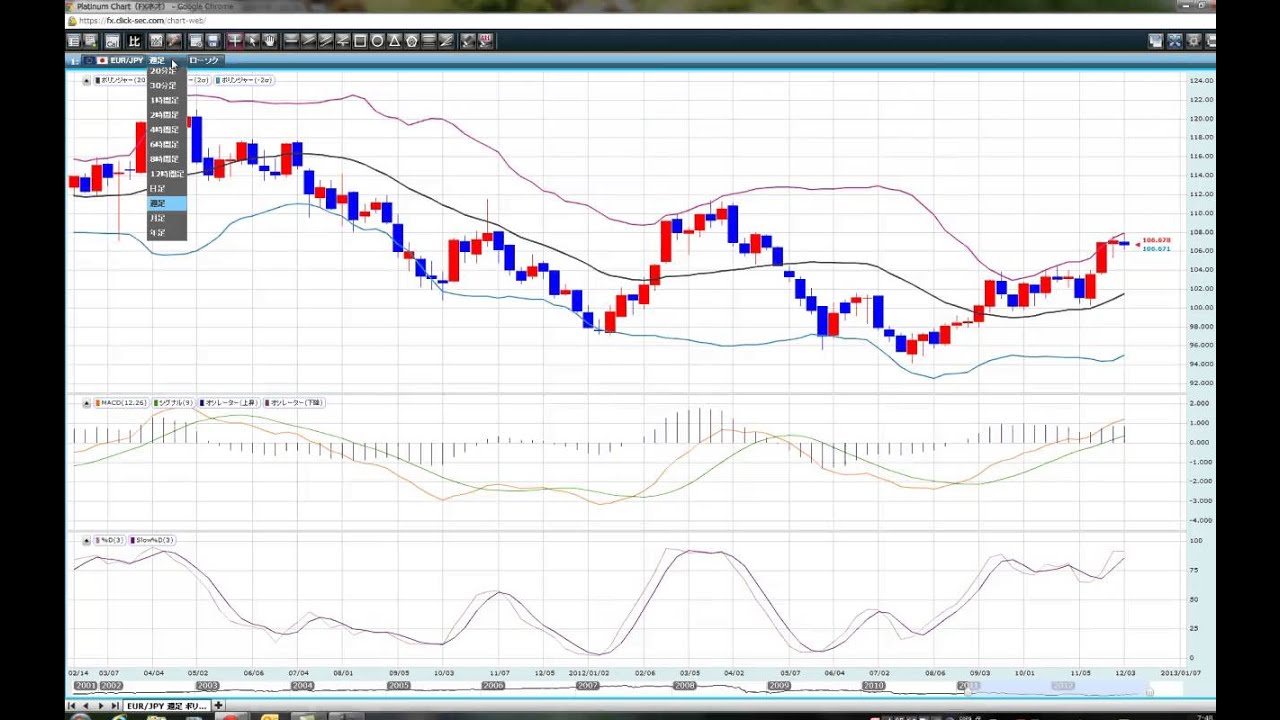Screen dimensions: 1280x720
Task: Toggle the ボリンジャー(-2σ) band legend
Action: [245, 80]
